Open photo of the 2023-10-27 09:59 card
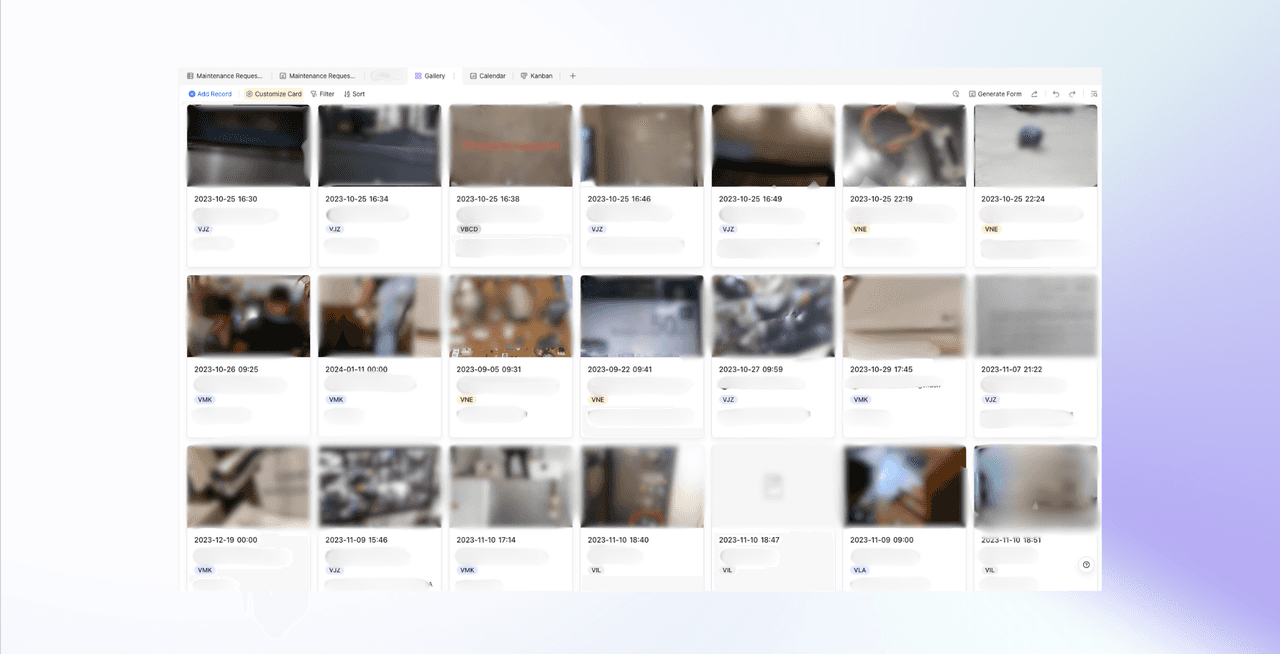This screenshot has width=1280, height=654. pyautogui.click(x=773, y=316)
